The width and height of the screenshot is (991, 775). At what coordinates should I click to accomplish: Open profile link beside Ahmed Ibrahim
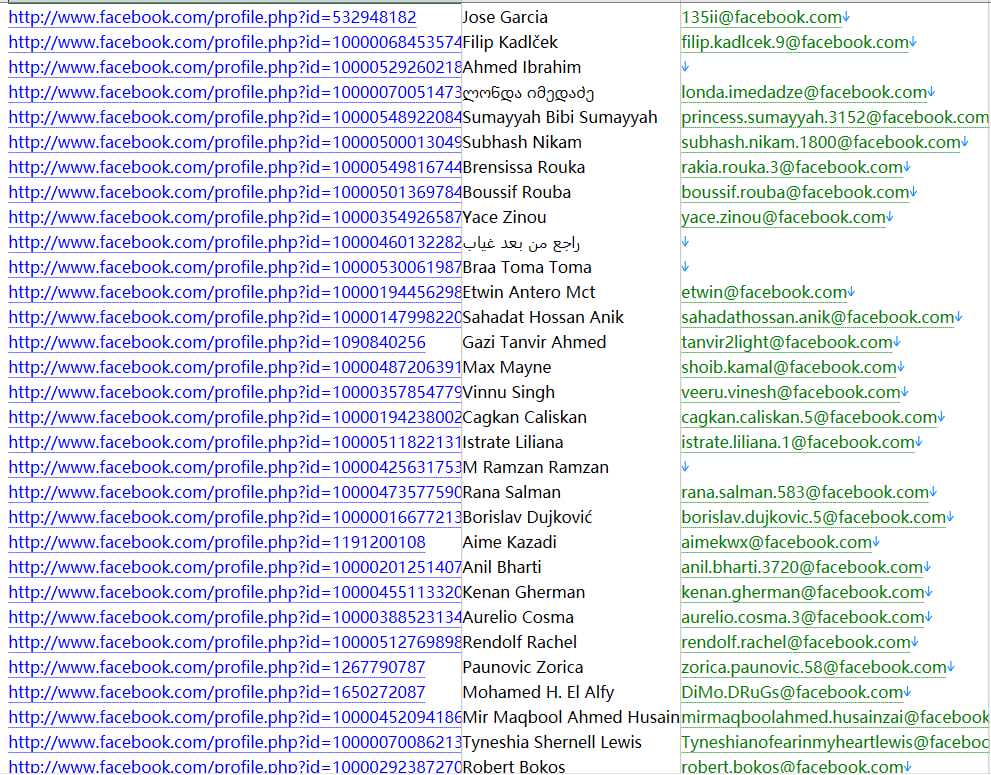pyautogui.click(x=235, y=68)
